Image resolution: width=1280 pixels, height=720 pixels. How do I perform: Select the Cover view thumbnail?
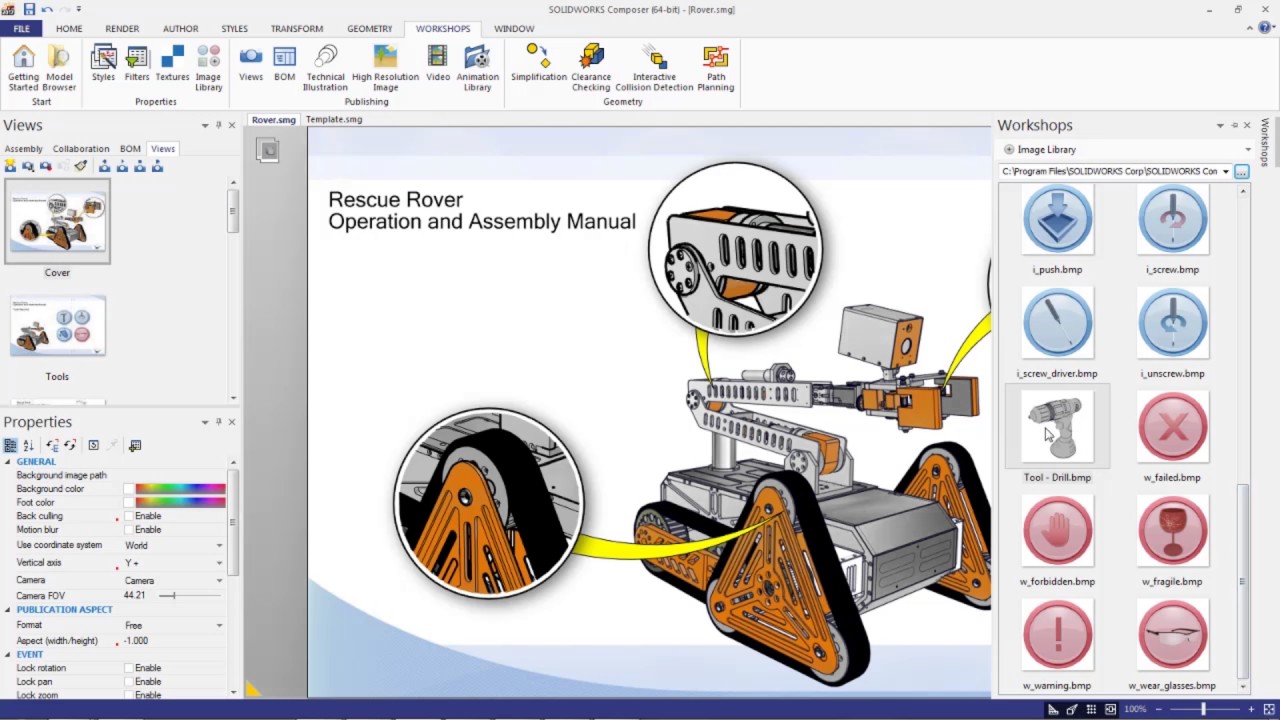57,223
